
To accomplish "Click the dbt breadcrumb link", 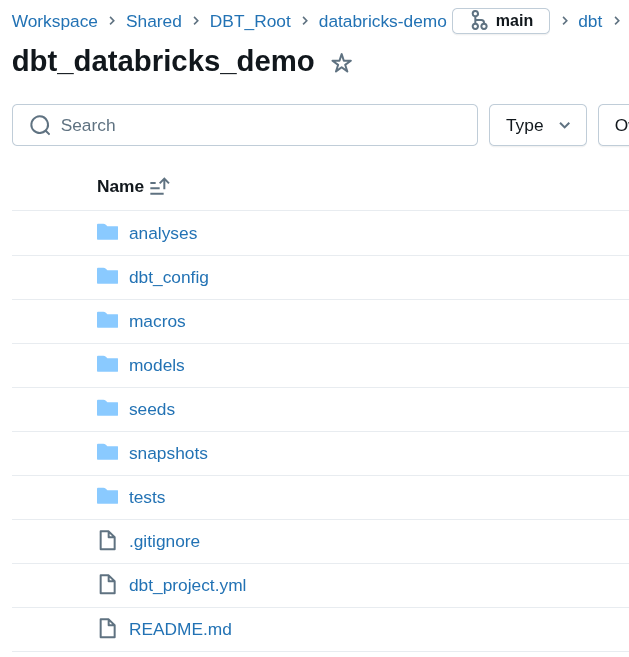I will [590, 21].
